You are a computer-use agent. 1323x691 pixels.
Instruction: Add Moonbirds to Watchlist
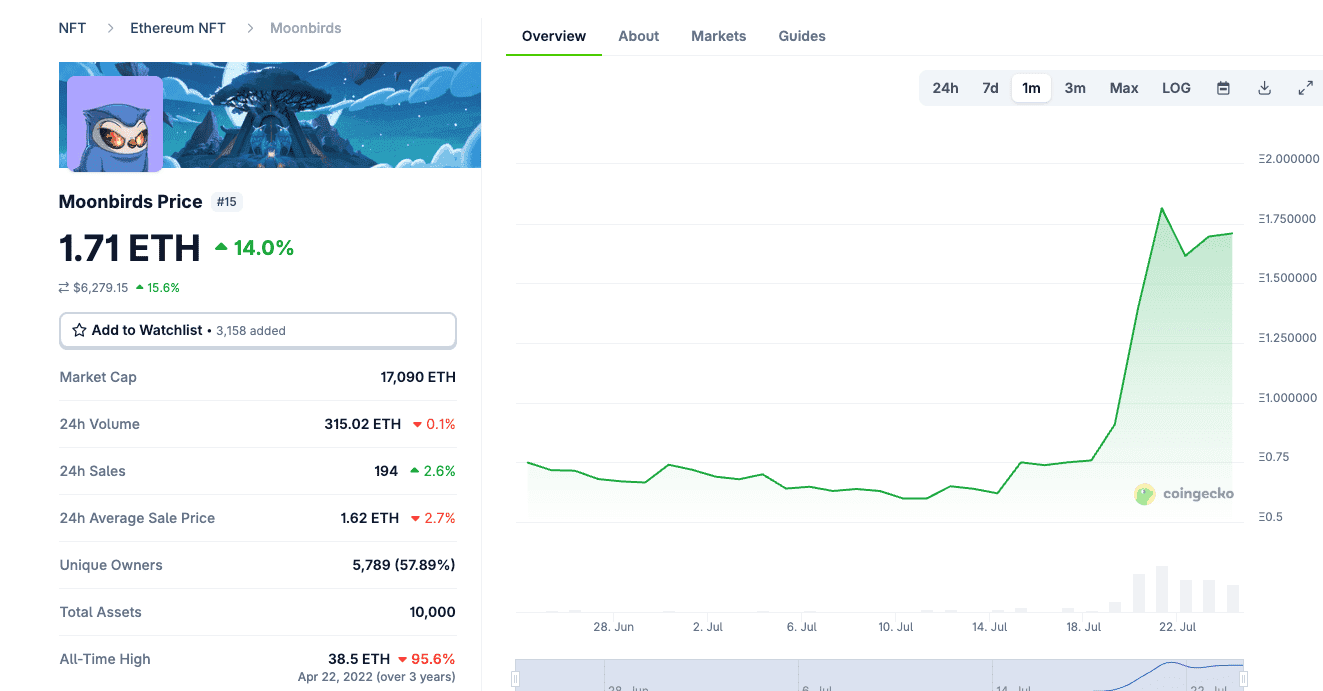point(258,330)
